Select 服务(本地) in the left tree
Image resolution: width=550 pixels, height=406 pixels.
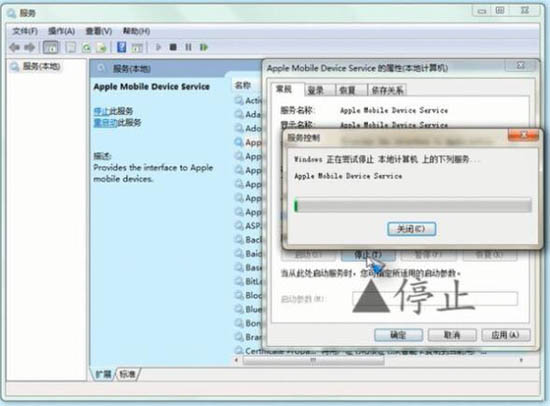point(41,66)
